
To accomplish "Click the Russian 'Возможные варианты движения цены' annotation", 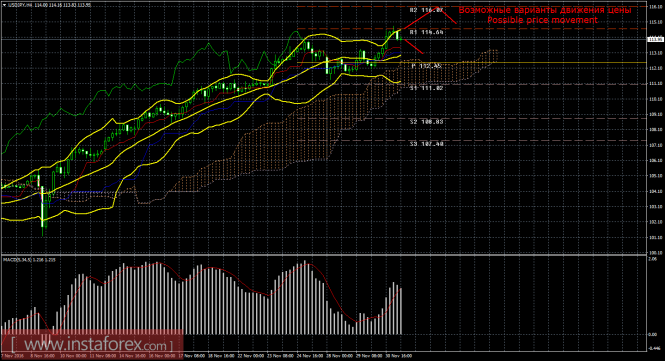I will (545, 10).
